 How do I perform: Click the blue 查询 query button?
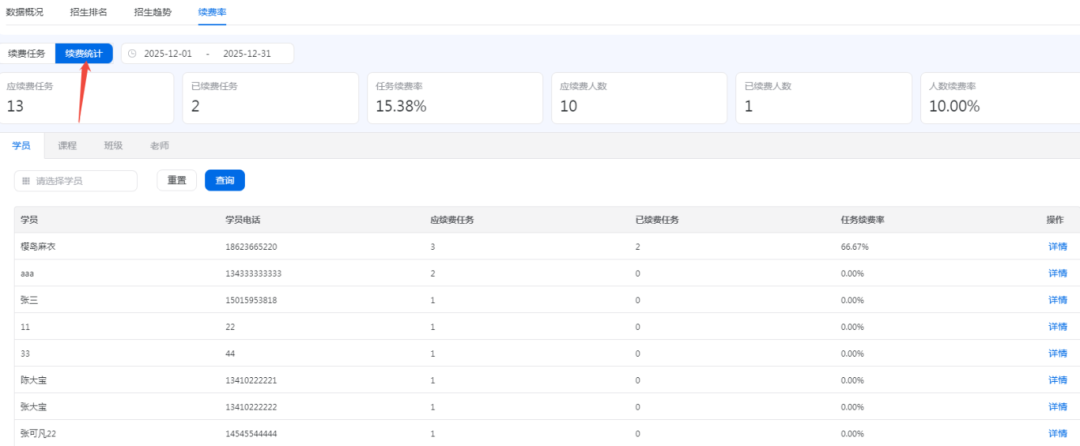point(225,180)
